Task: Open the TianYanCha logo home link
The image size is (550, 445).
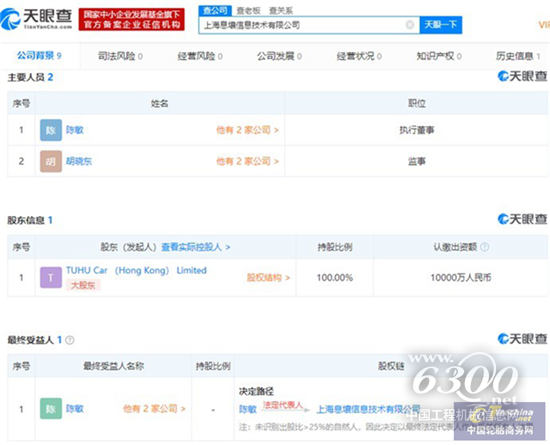Action: pos(36,19)
